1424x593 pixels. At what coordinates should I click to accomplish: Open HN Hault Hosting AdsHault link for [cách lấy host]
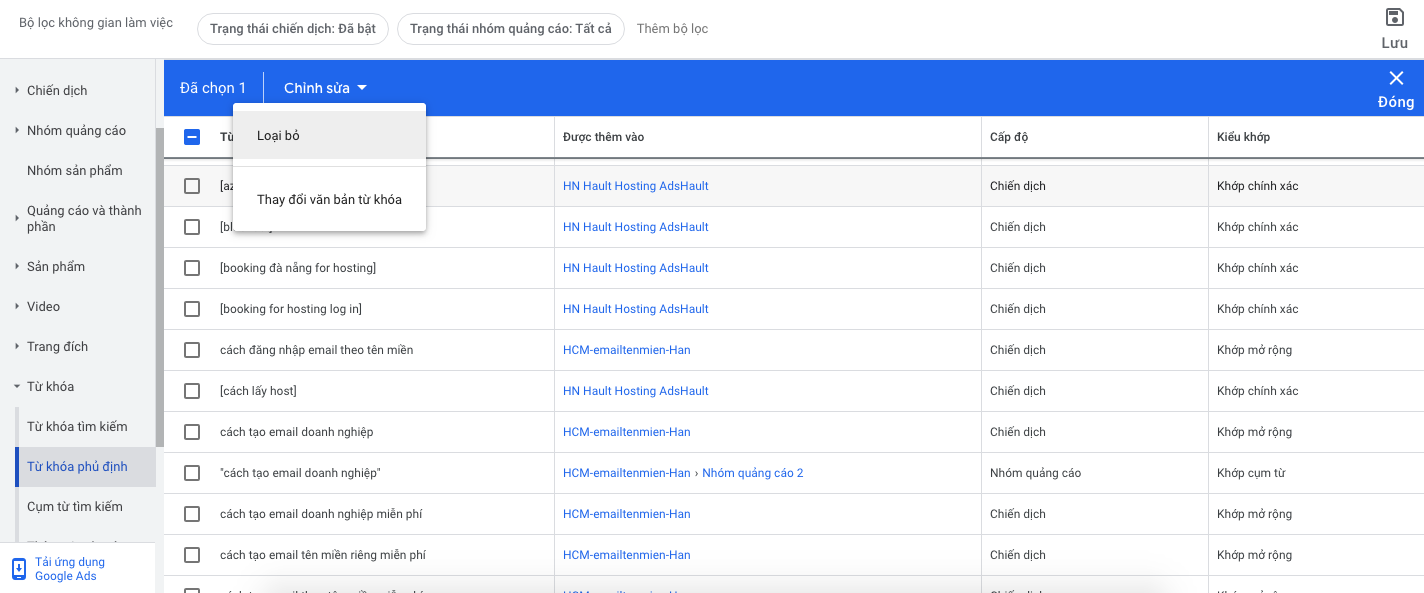point(636,391)
